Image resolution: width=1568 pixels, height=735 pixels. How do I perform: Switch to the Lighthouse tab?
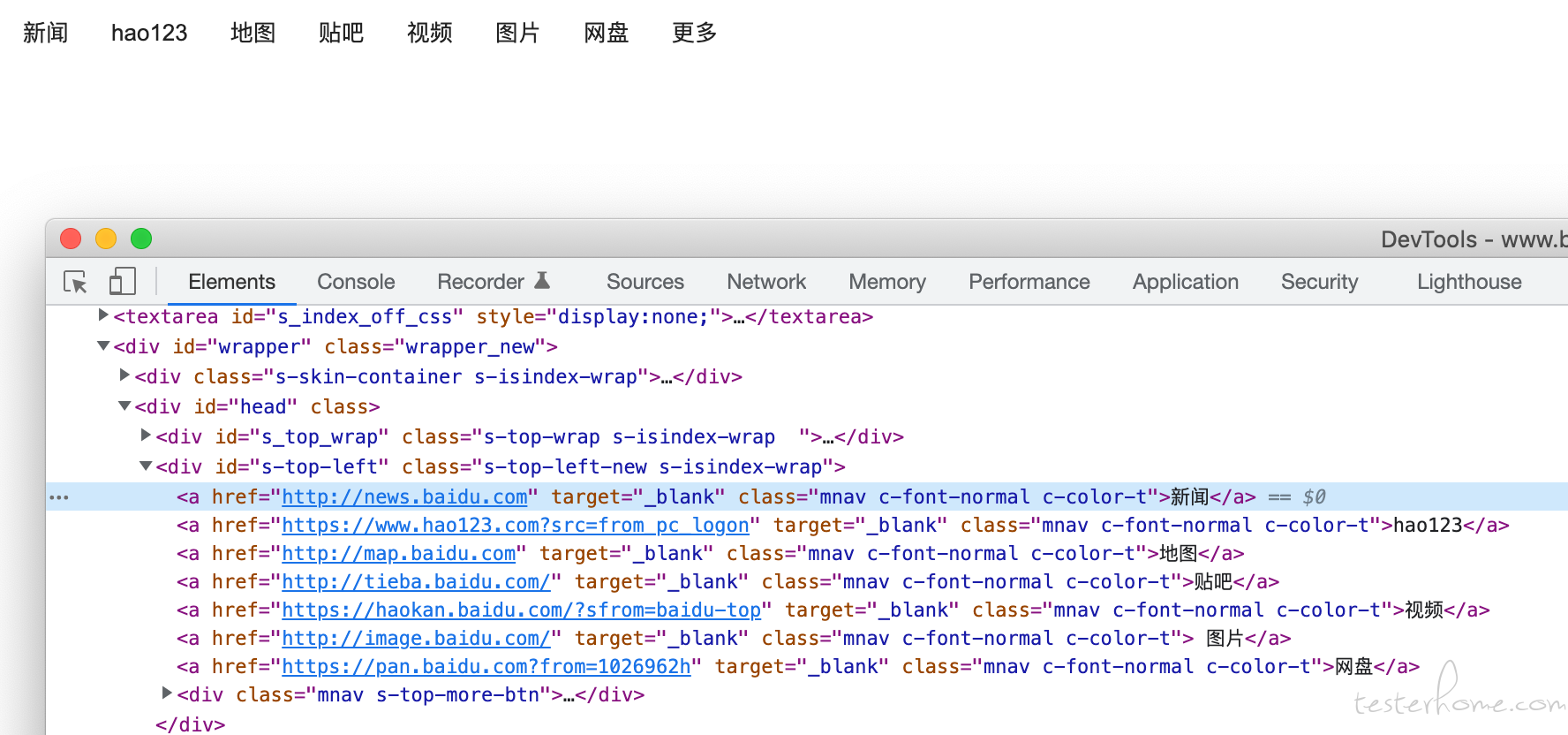point(1469,282)
